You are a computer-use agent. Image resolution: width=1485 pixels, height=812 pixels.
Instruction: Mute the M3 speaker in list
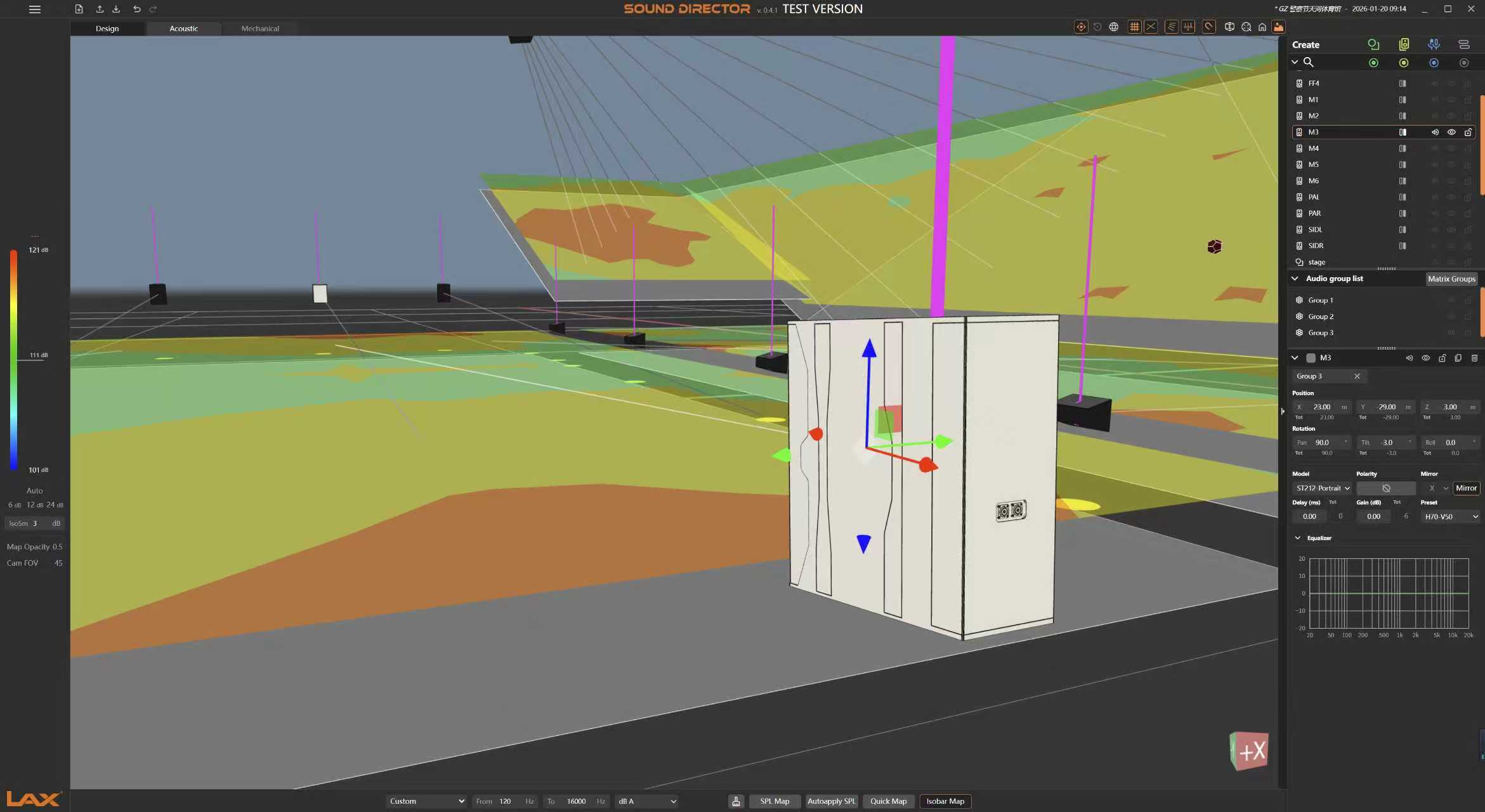click(x=1435, y=132)
